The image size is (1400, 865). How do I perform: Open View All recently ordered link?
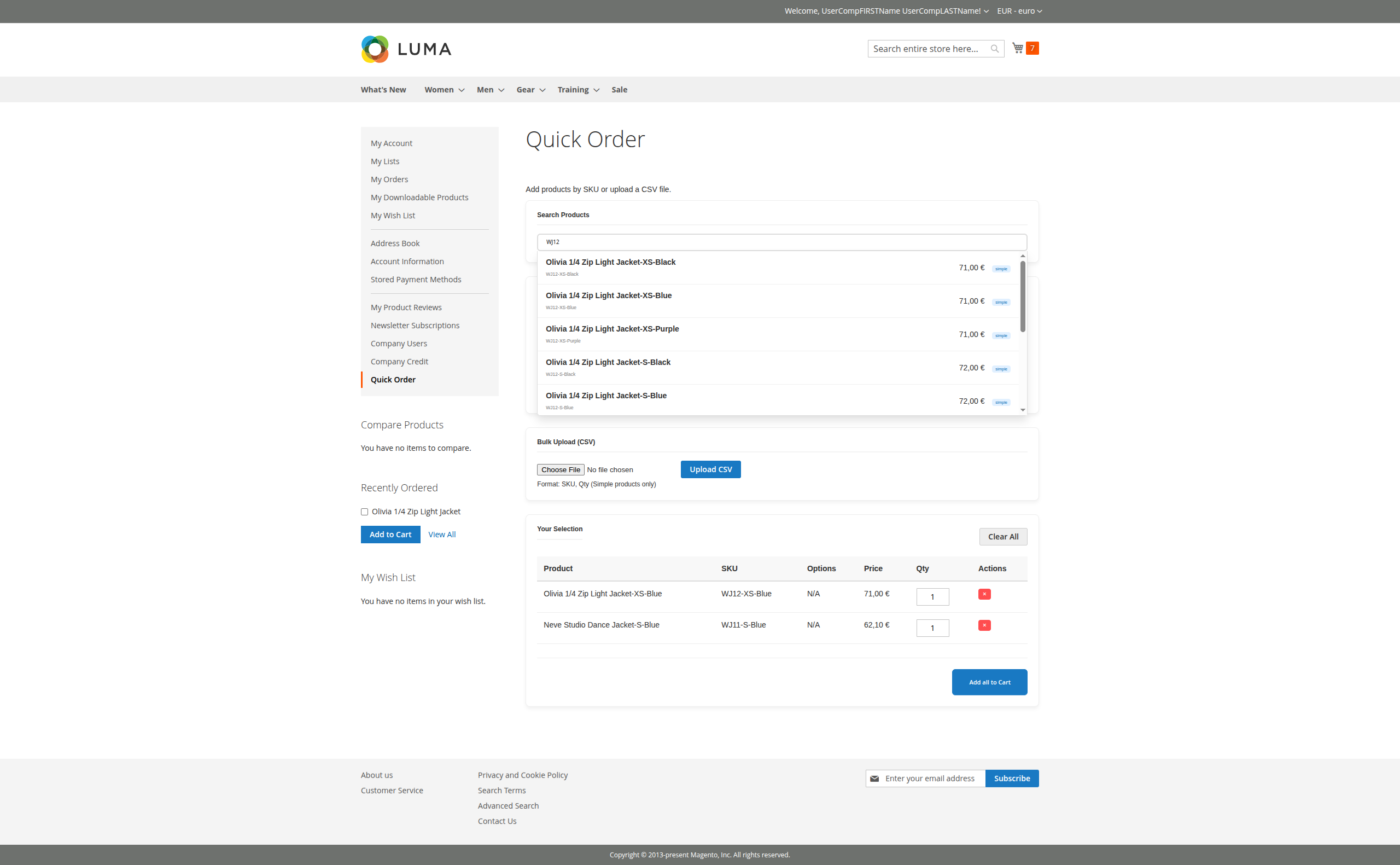click(x=441, y=535)
